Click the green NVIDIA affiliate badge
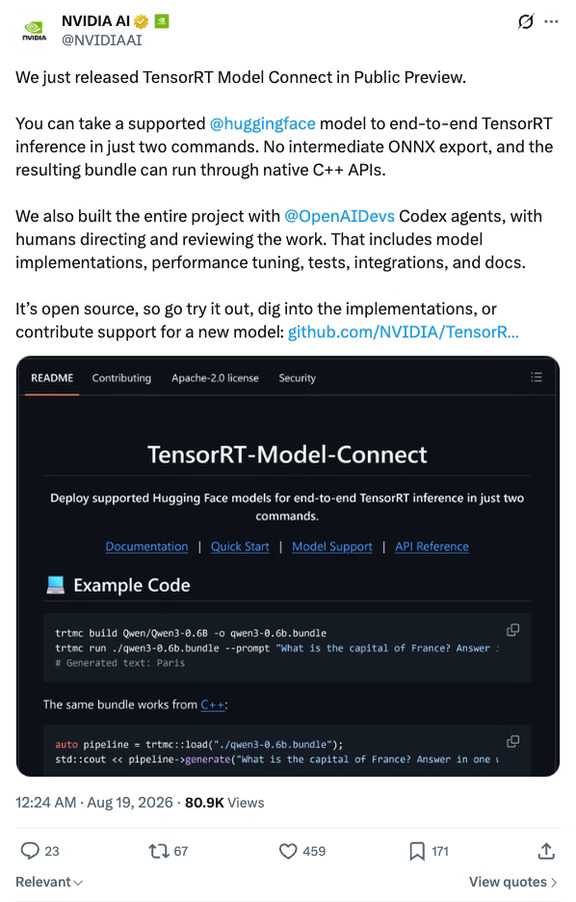The height and width of the screenshot is (902, 576). [x=162, y=21]
